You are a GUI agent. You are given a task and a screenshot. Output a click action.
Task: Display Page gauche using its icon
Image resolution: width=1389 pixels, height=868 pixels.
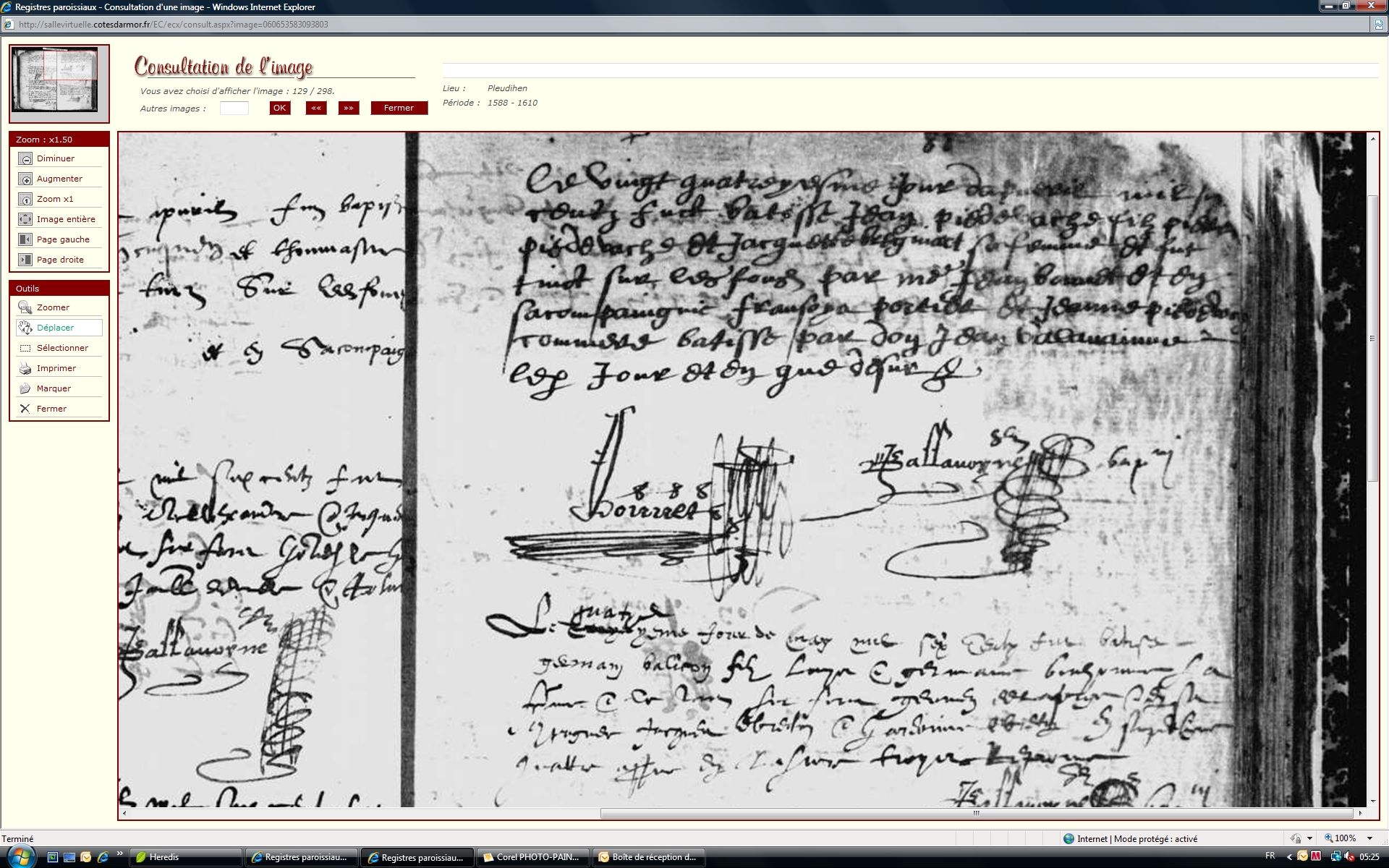pyautogui.click(x=25, y=239)
